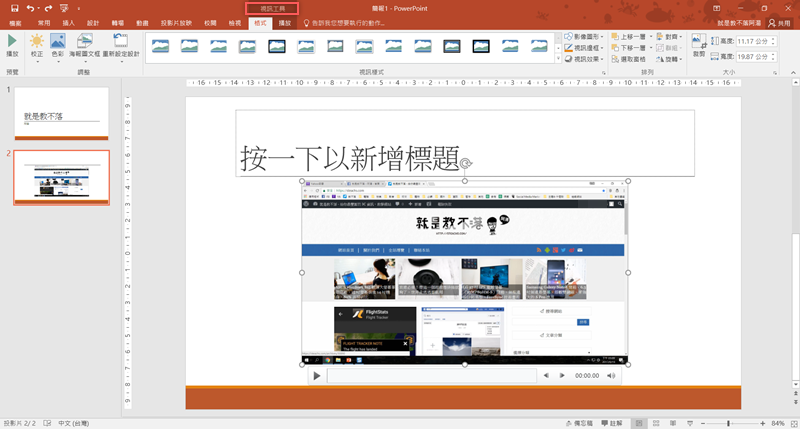
Task: Open the 旋轉 rotate dropdown
Action: pyautogui.click(x=669, y=59)
